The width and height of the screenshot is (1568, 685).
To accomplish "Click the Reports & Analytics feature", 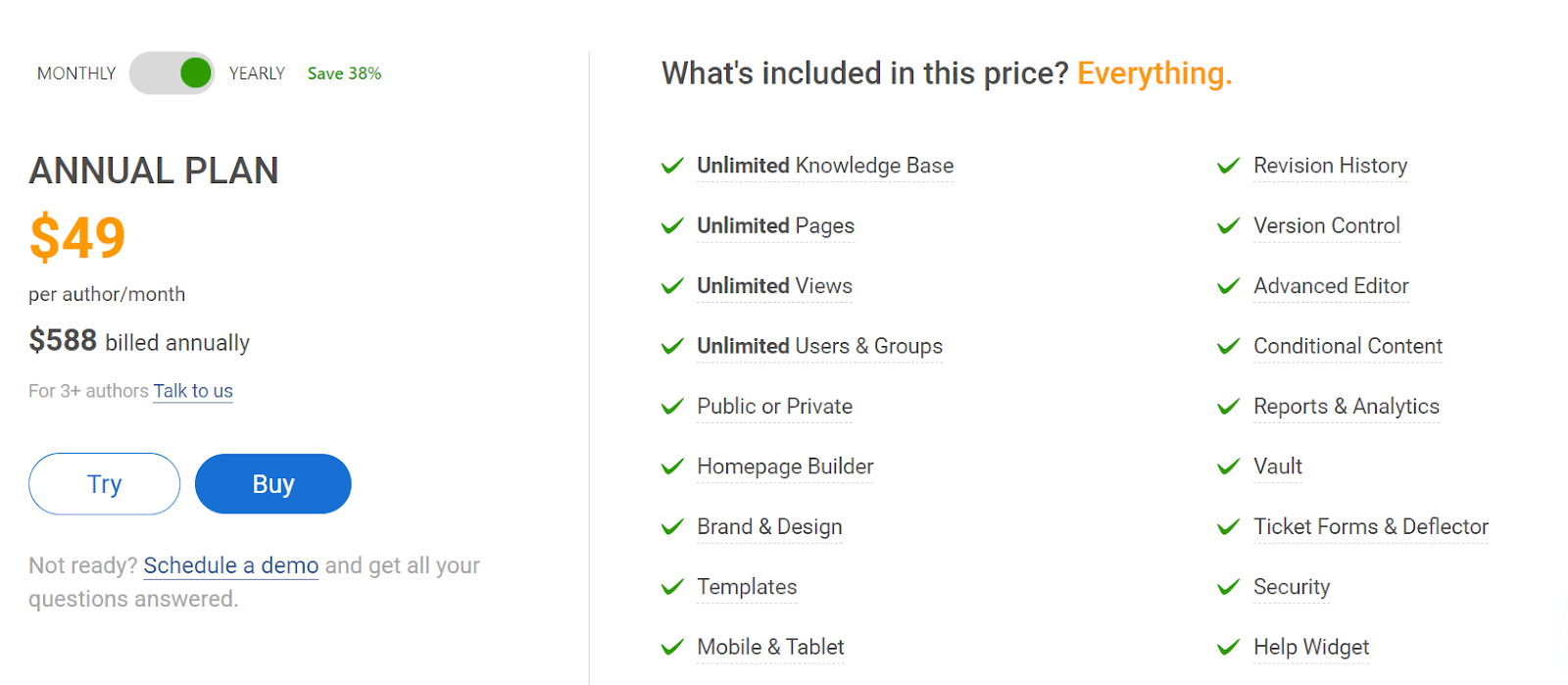I will (x=1347, y=407).
